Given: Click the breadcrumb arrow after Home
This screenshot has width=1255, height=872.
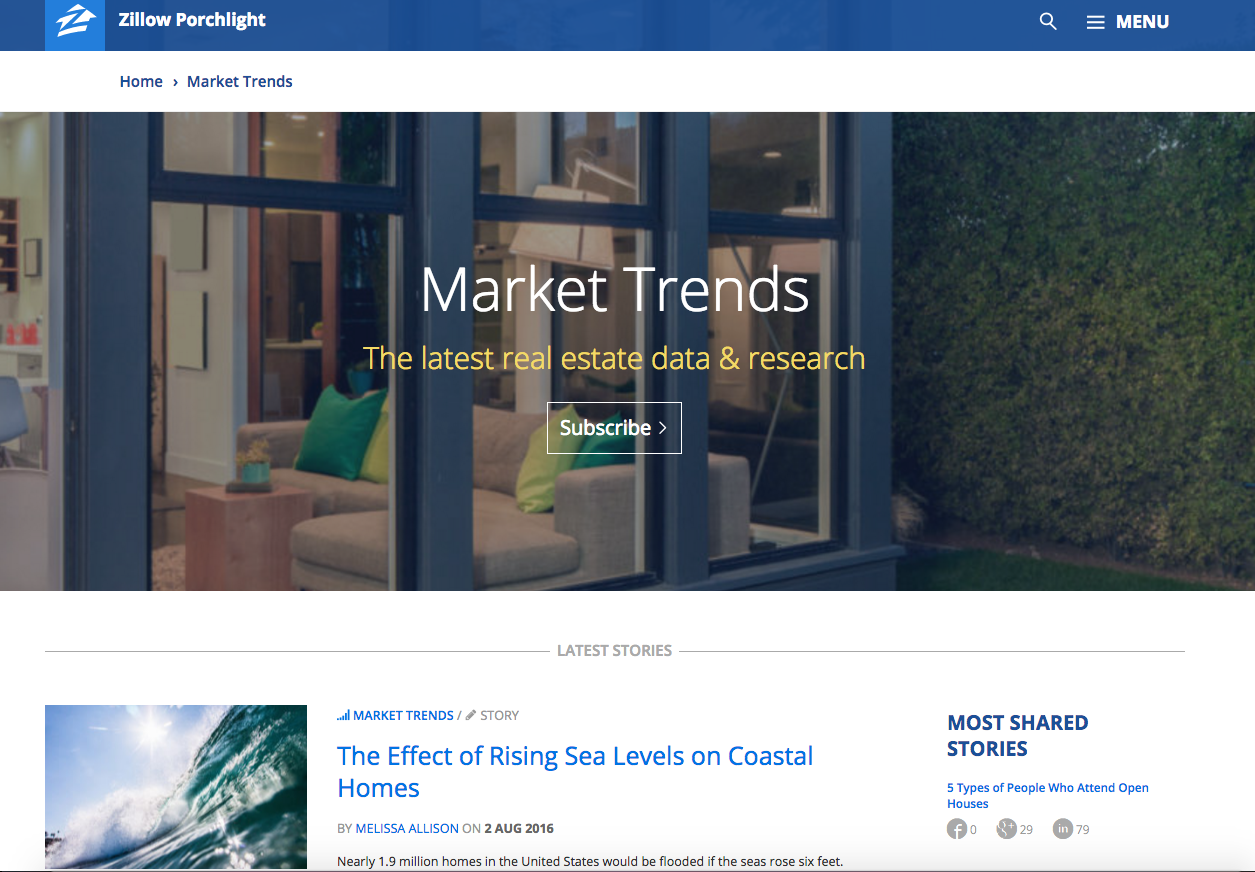Looking at the screenshot, I should 174,81.
